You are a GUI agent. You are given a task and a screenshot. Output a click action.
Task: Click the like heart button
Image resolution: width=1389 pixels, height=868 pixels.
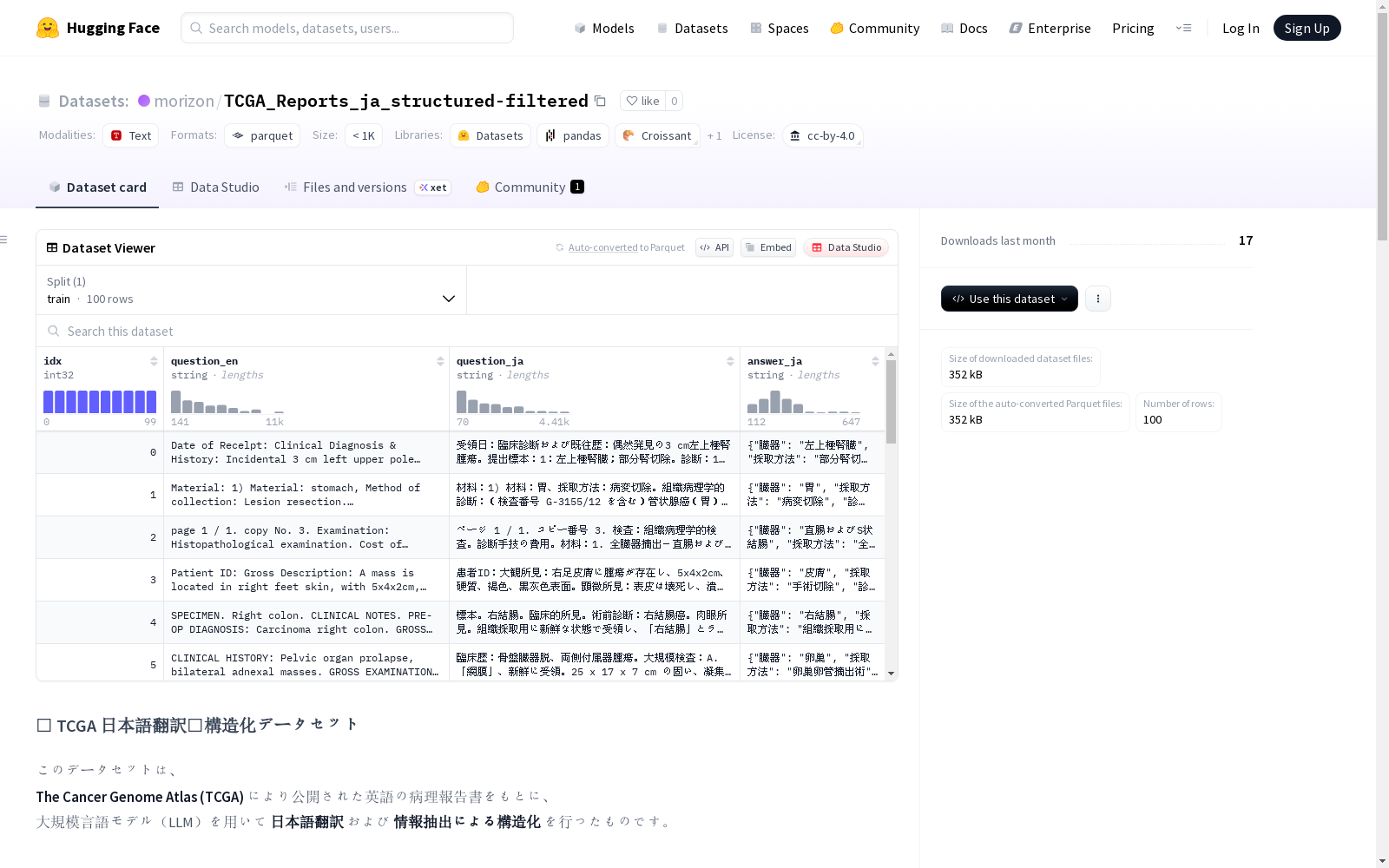pyautogui.click(x=643, y=101)
